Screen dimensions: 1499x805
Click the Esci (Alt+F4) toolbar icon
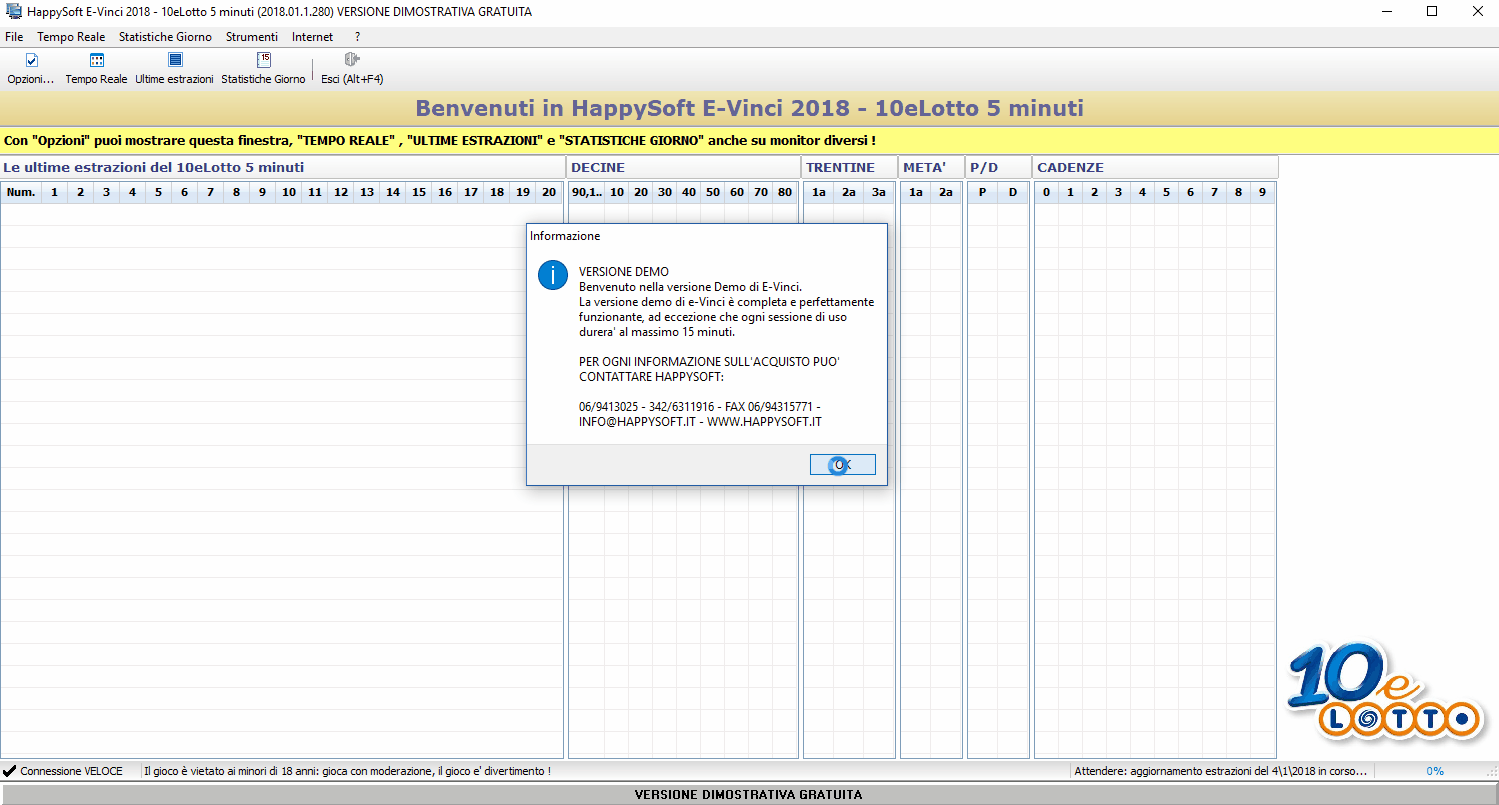point(352,60)
